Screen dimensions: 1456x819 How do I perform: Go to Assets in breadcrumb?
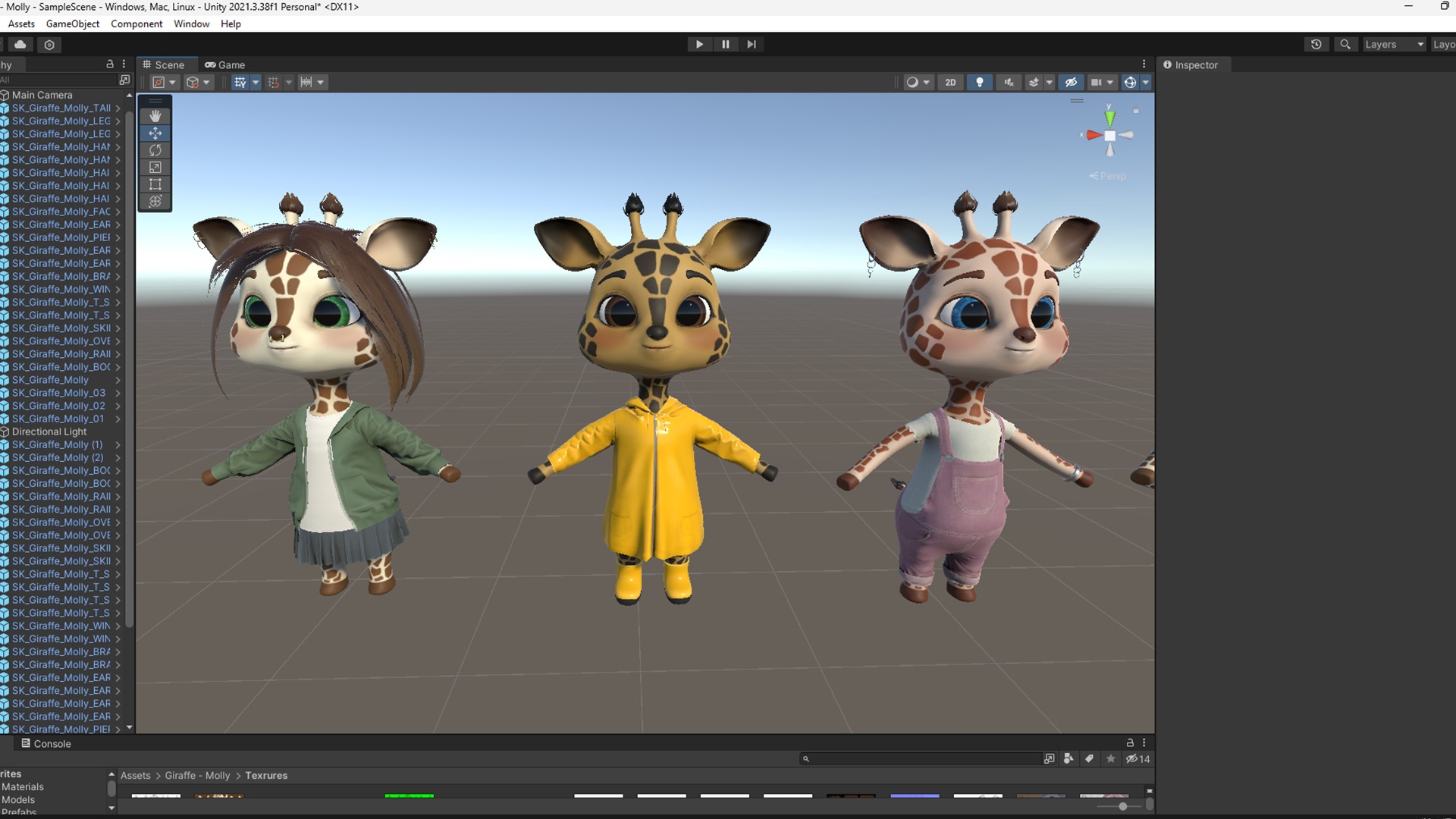(136, 775)
